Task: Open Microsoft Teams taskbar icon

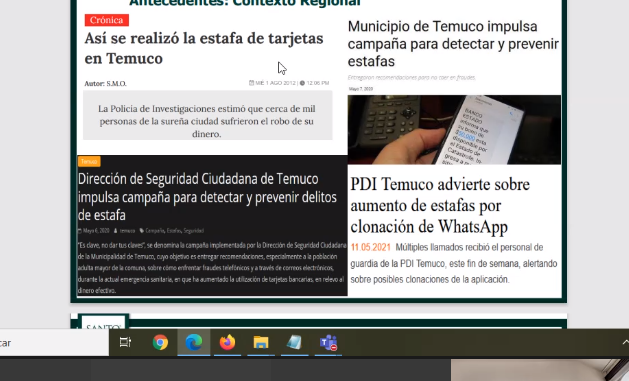Action: [x=328, y=342]
